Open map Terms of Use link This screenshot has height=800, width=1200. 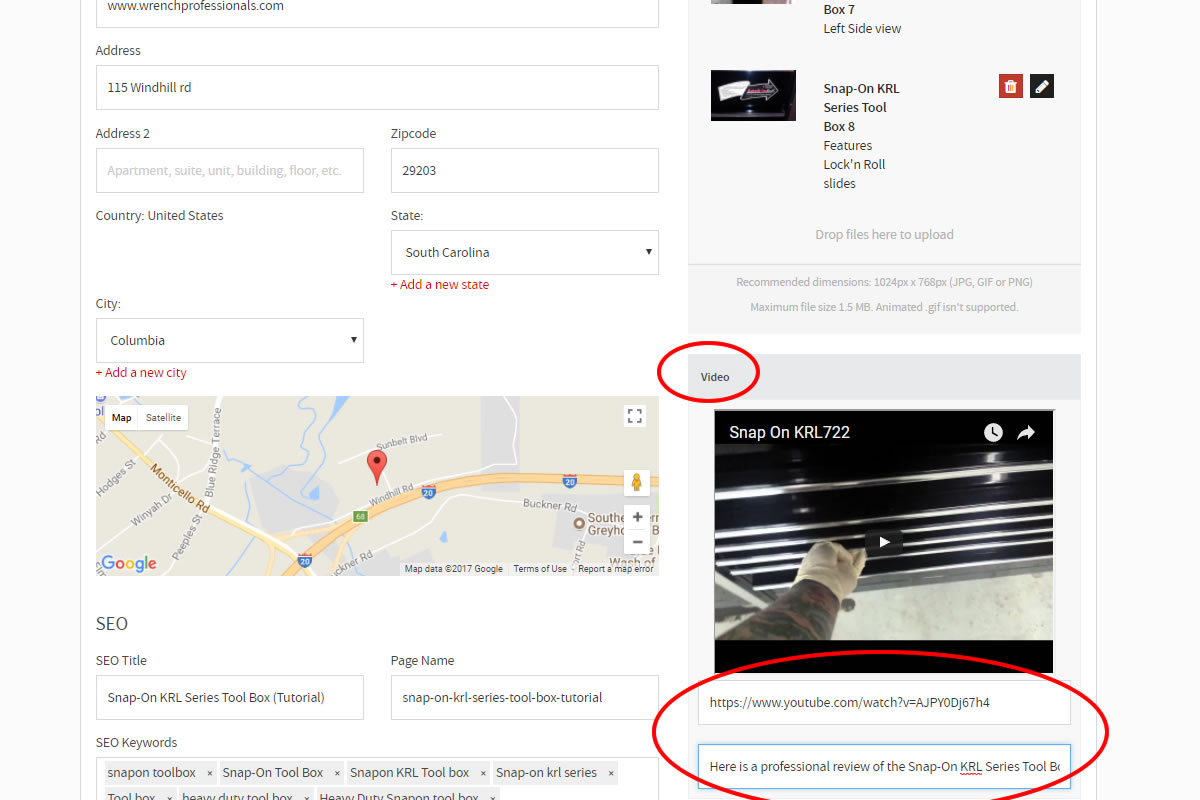[x=540, y=569]
